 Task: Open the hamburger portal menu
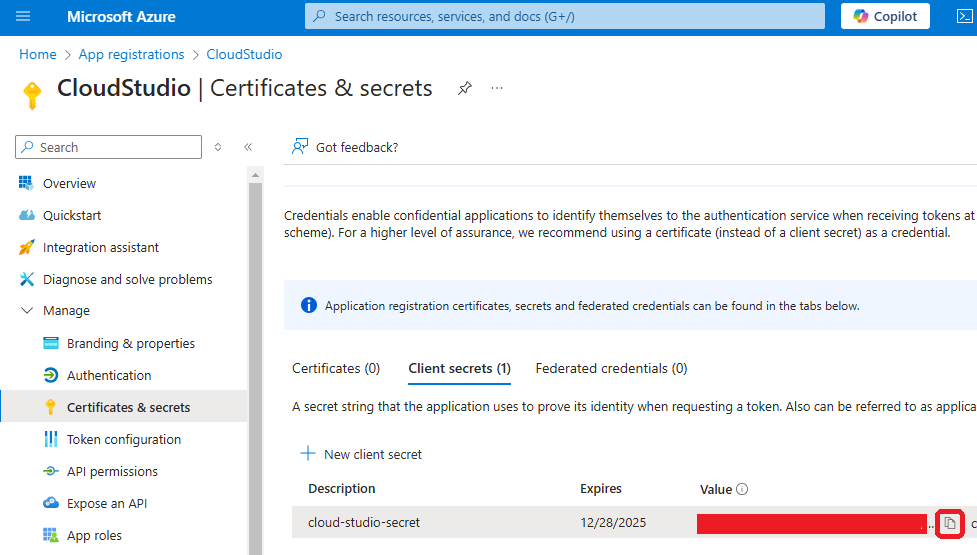[x=24, y=17]
